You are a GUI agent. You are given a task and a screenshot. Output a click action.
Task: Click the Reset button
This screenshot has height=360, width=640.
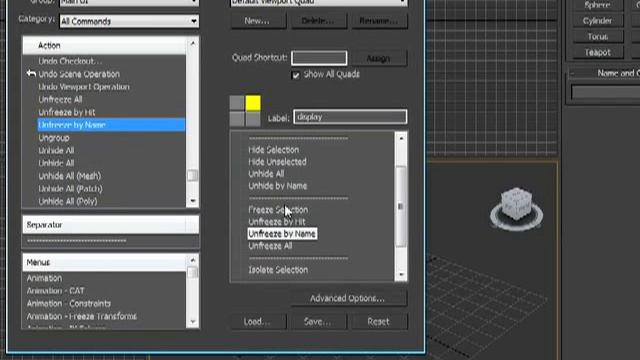point(379,322)
